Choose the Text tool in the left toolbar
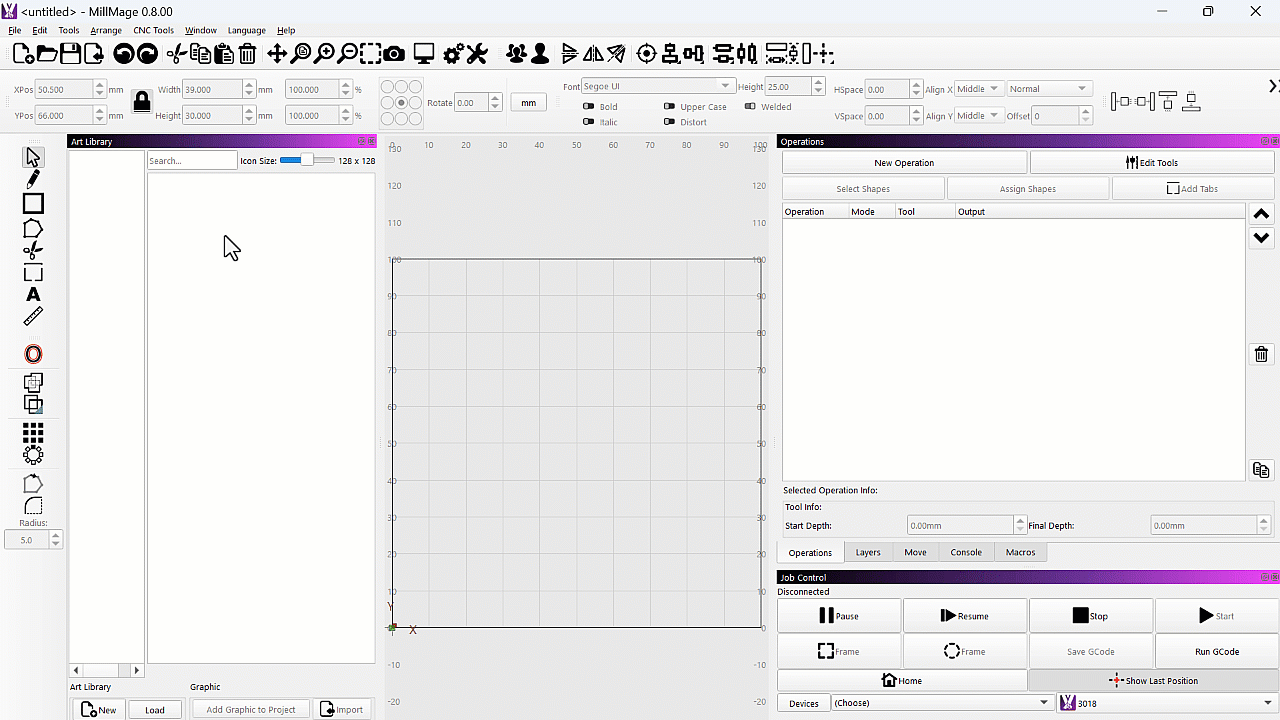Viewport: 1280px width, 720px height. (33, 294)
